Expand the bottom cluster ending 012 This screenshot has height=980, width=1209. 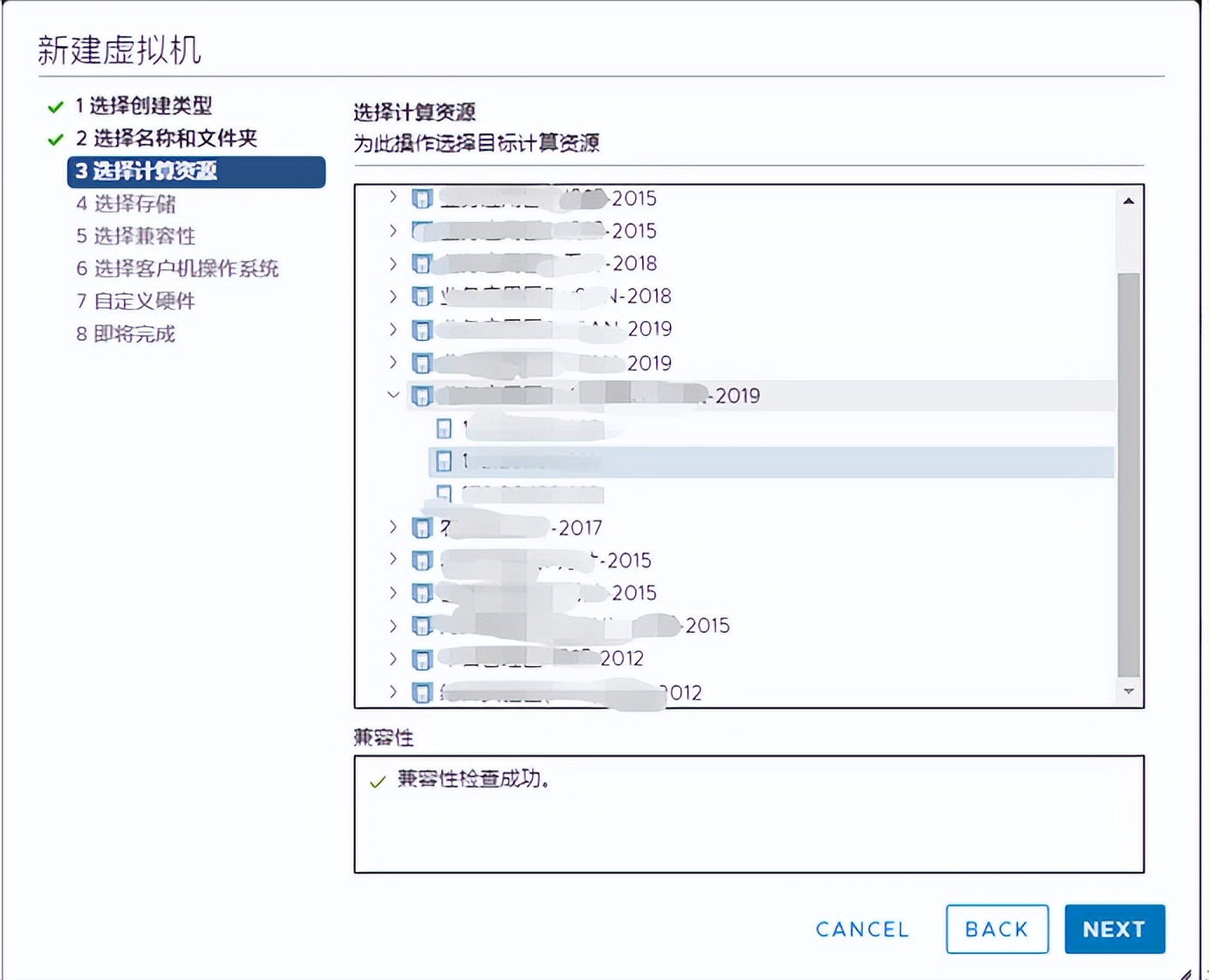tap(393, 691)
